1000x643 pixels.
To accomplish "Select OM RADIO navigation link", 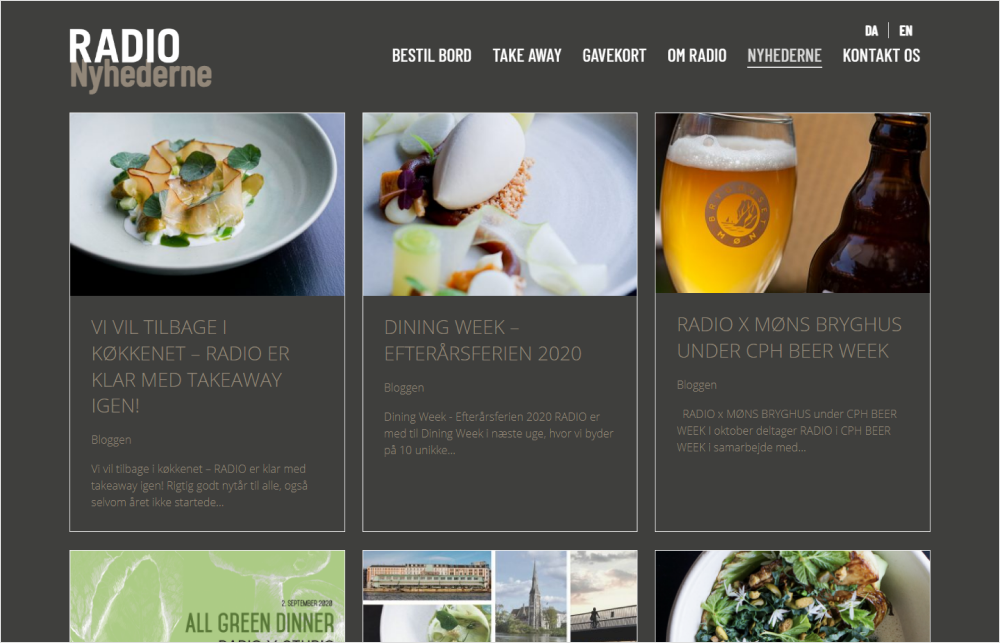I will (697, 55).
